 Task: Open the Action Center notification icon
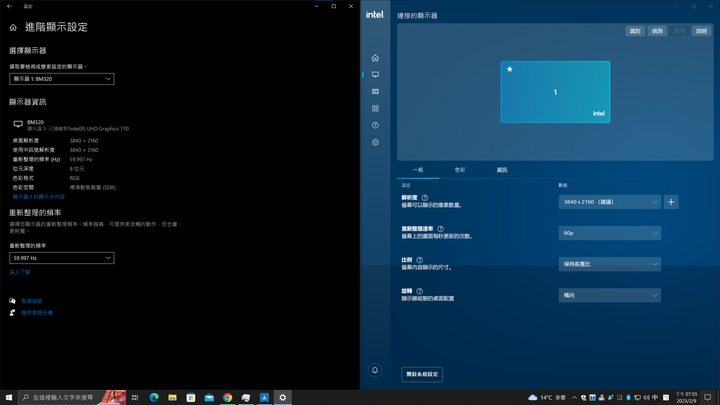[708, 398]
